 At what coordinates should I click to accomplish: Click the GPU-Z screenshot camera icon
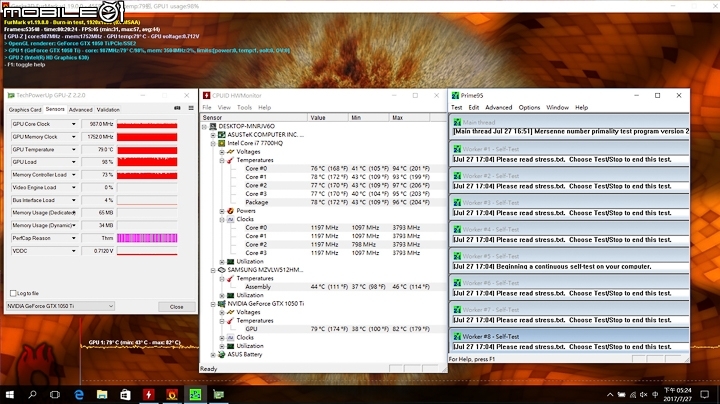(177, 108)
